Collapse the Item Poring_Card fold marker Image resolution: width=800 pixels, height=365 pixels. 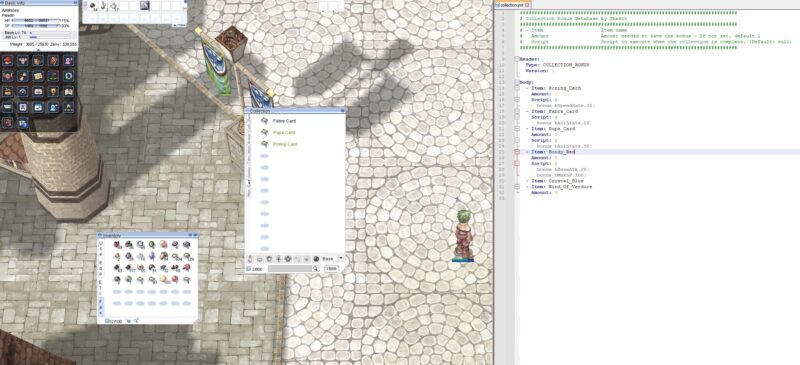516,88
